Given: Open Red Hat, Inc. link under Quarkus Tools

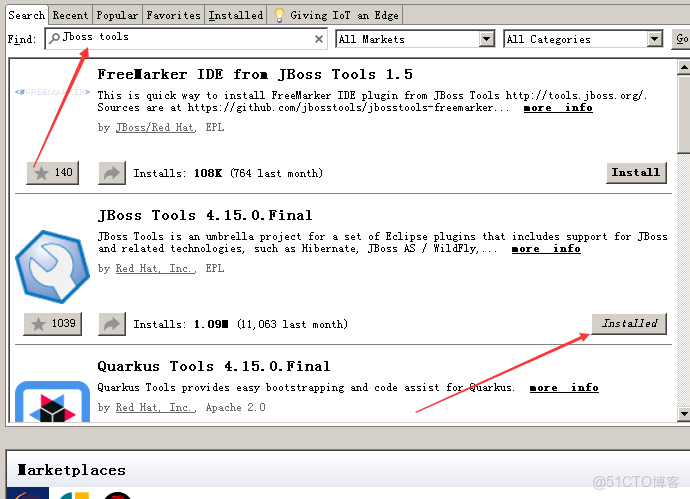Looking at the screenshot, I should (155, 407).
